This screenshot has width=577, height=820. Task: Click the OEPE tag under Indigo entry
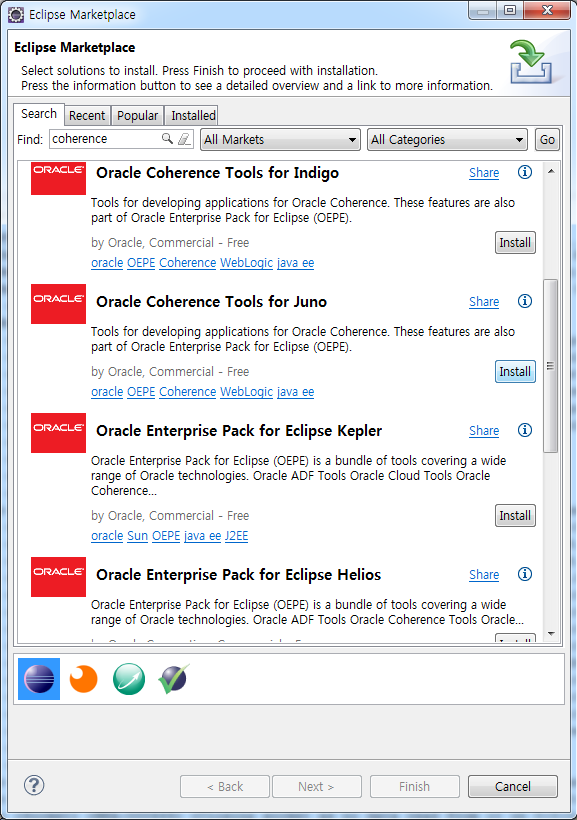tap(141, 263)
